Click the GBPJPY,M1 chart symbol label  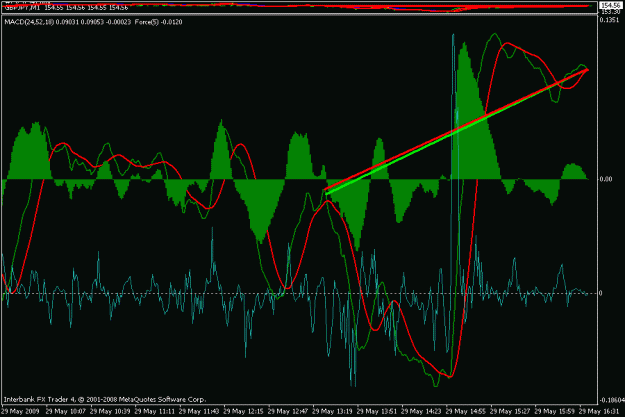[22, 7]
